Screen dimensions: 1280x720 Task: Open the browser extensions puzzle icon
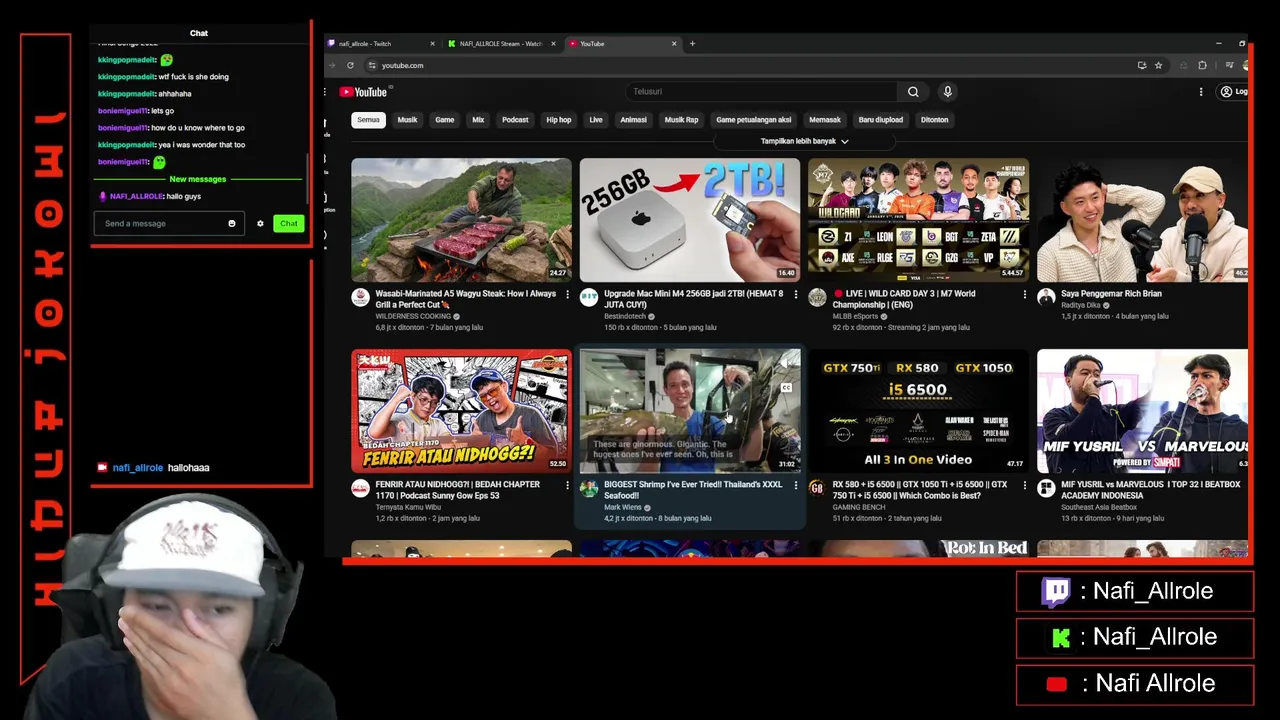[1202, 65]
